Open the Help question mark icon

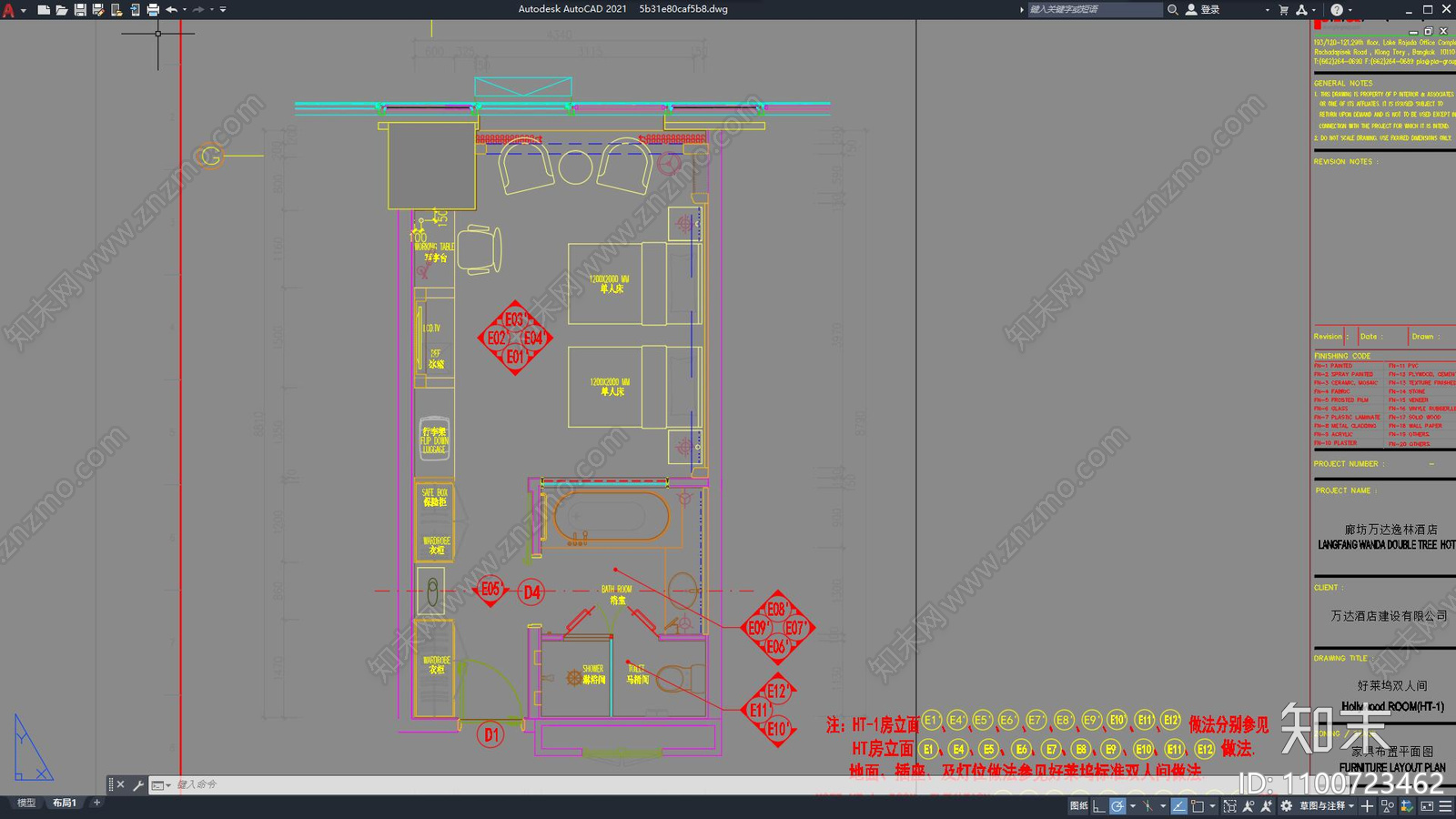click(x=1337, y=9)
